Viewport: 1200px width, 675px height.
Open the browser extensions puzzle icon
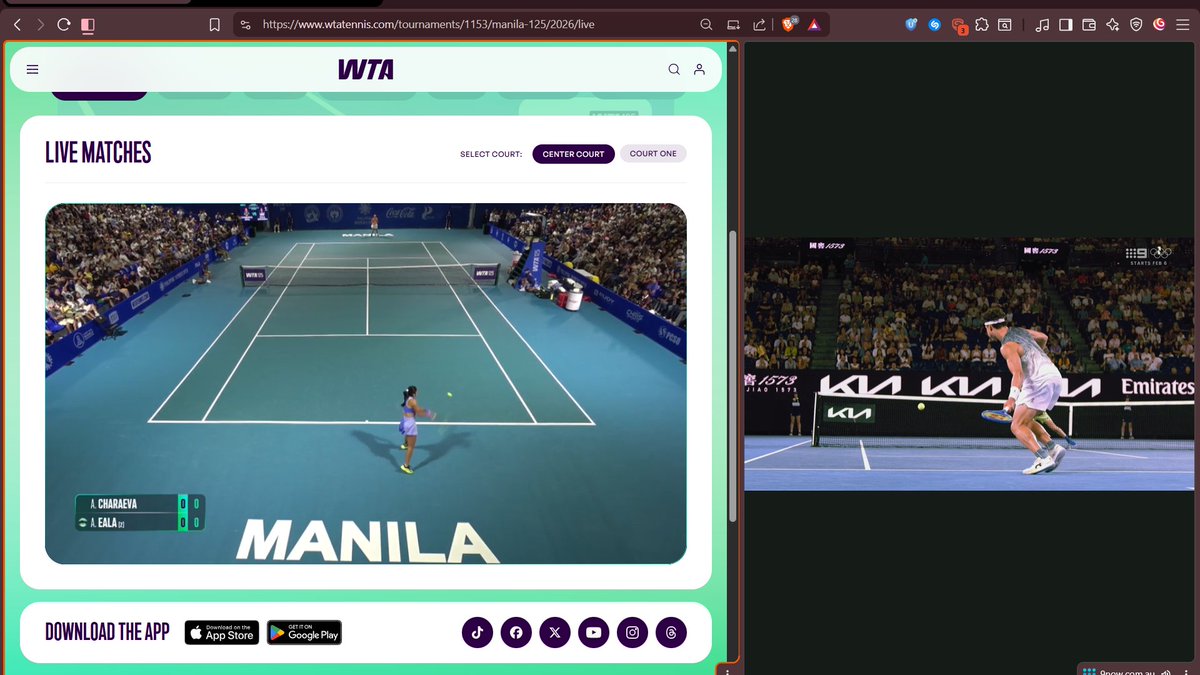point(983,24)
